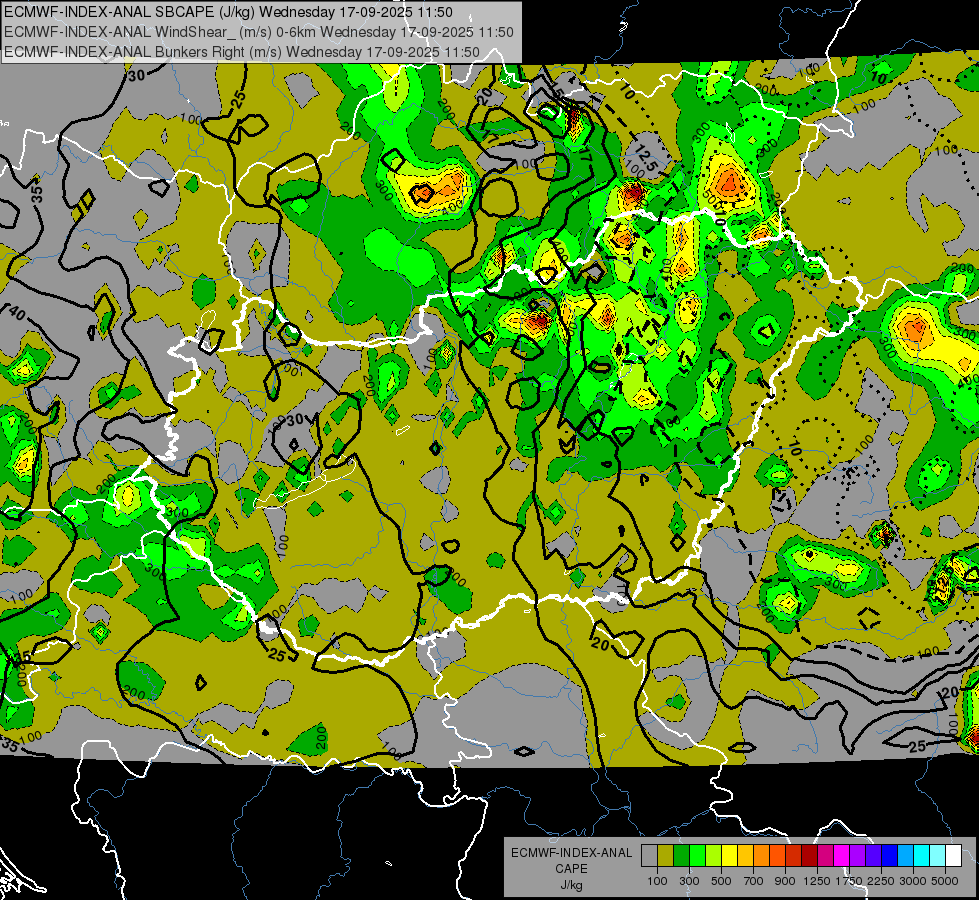Click the 500 label under the legend
Viewport: 979px width, 900px height.
(x=721, y=881)
